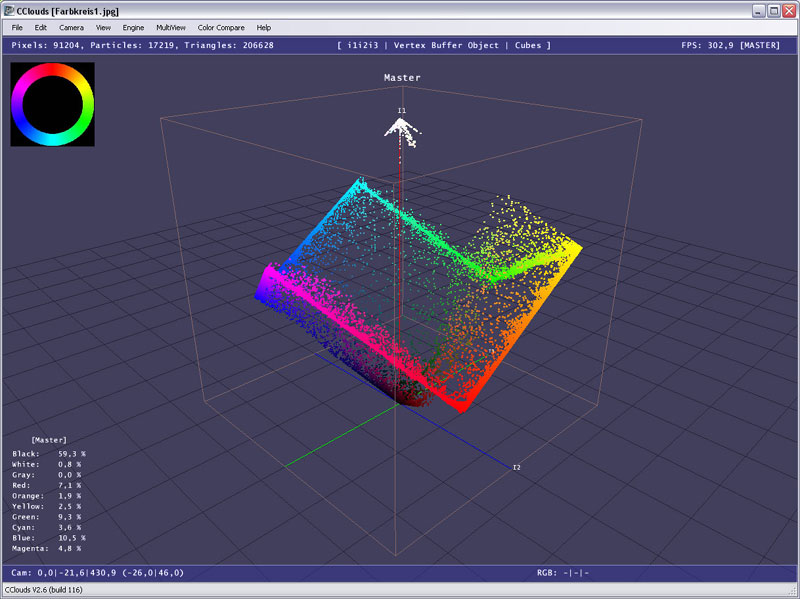Open the Color Compare menu
This screenshot has height=599, width=800.
click(x=220, y=28)
